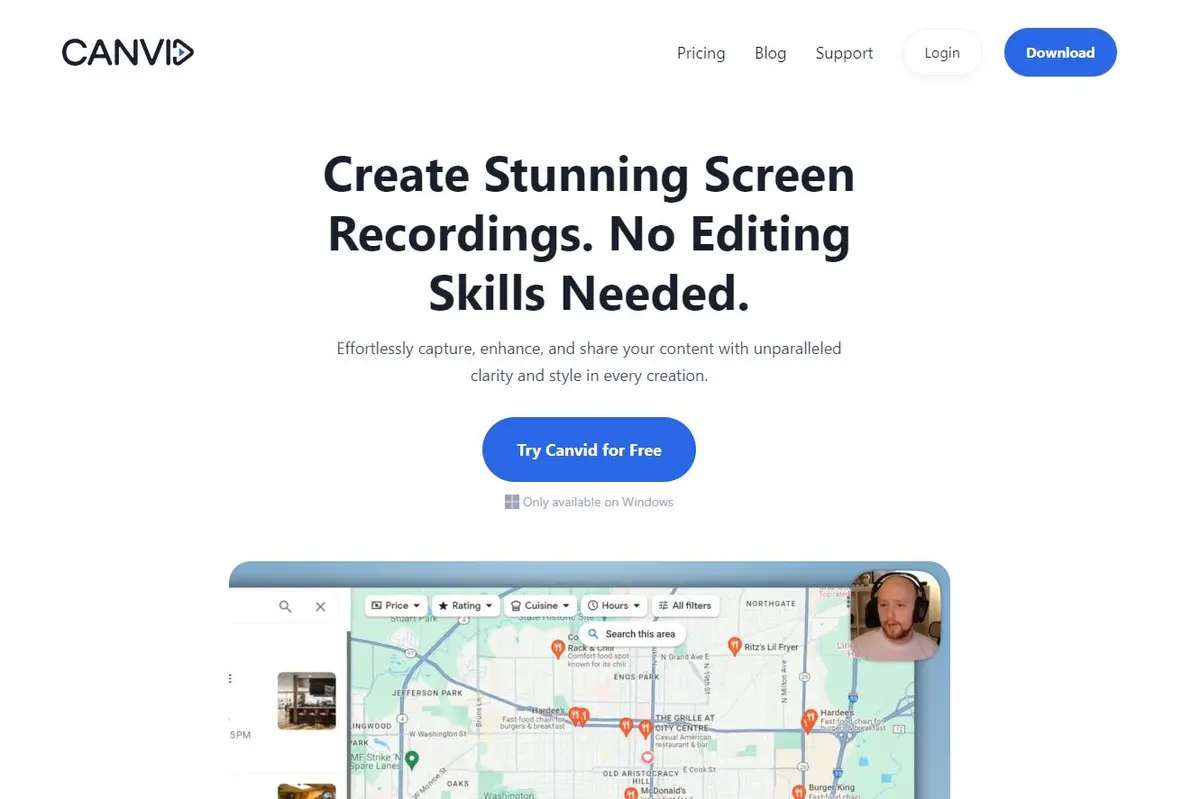1200x799 pixels.
Task: Click the Ritz's Lil Fryer map pin
Action: click(x=734, y=646)
